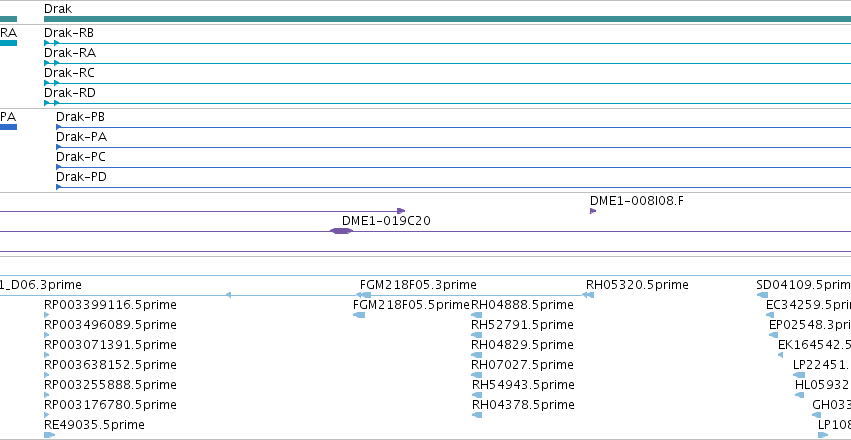Click the FGM218F05.3prime EST label

coord(418,285)
